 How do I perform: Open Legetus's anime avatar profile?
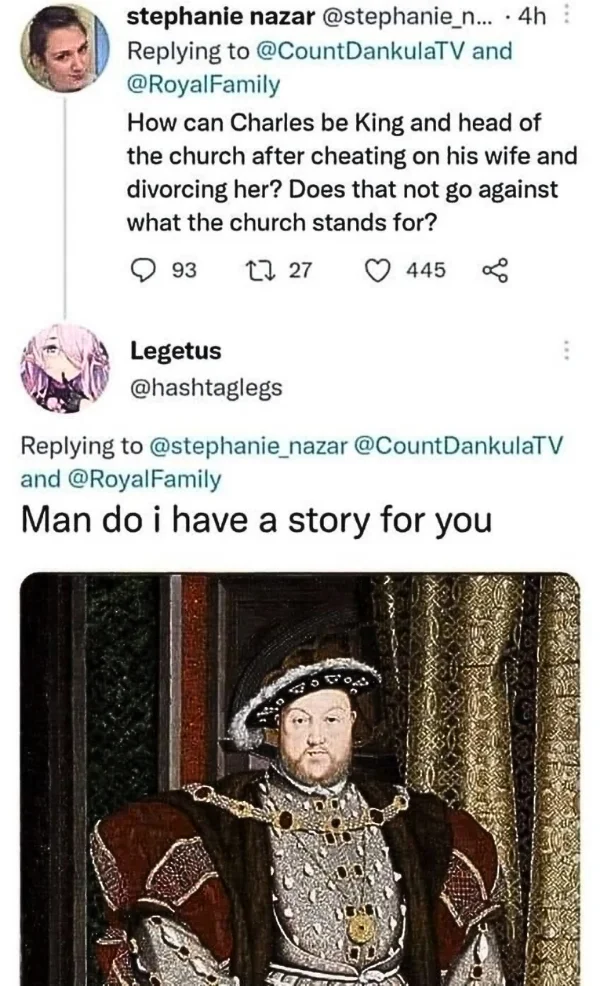click(65, 368)
